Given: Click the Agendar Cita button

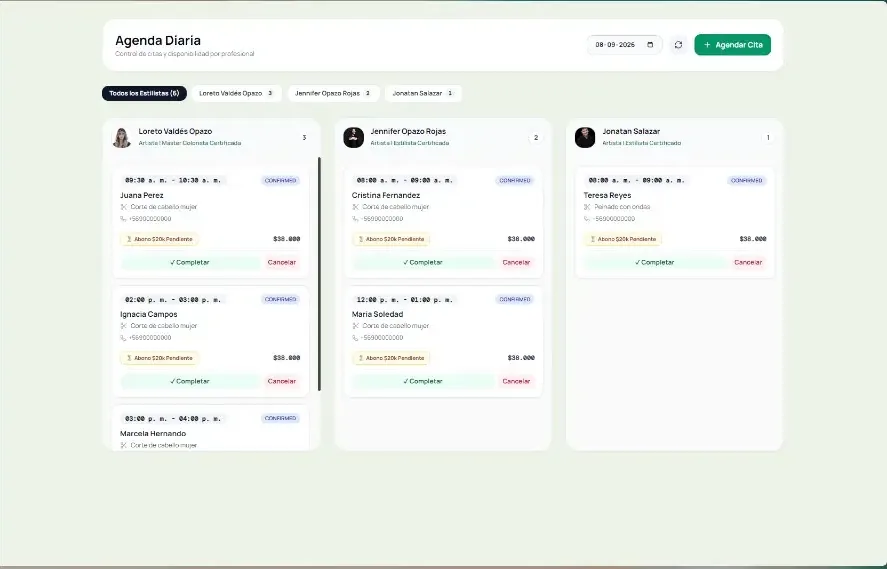Looking at the screenshot, I should click(x=733, y=45).
